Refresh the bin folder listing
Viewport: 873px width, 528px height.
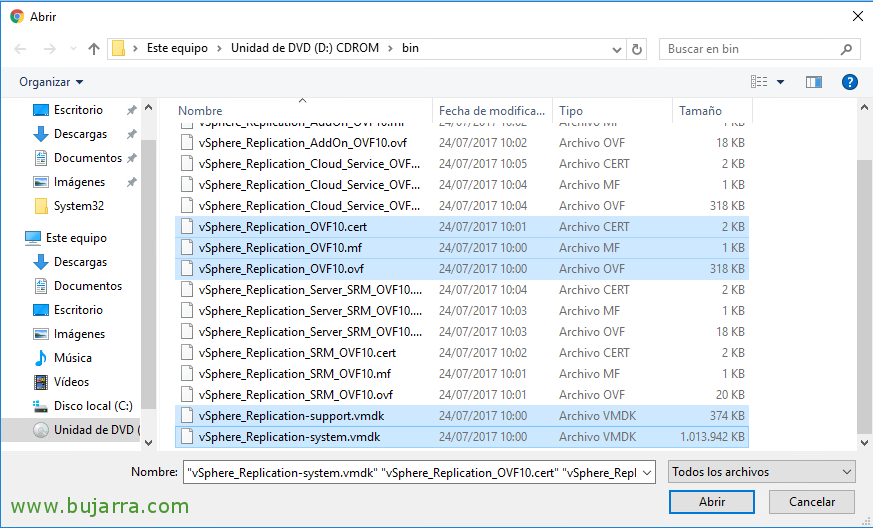coord(636,49)
